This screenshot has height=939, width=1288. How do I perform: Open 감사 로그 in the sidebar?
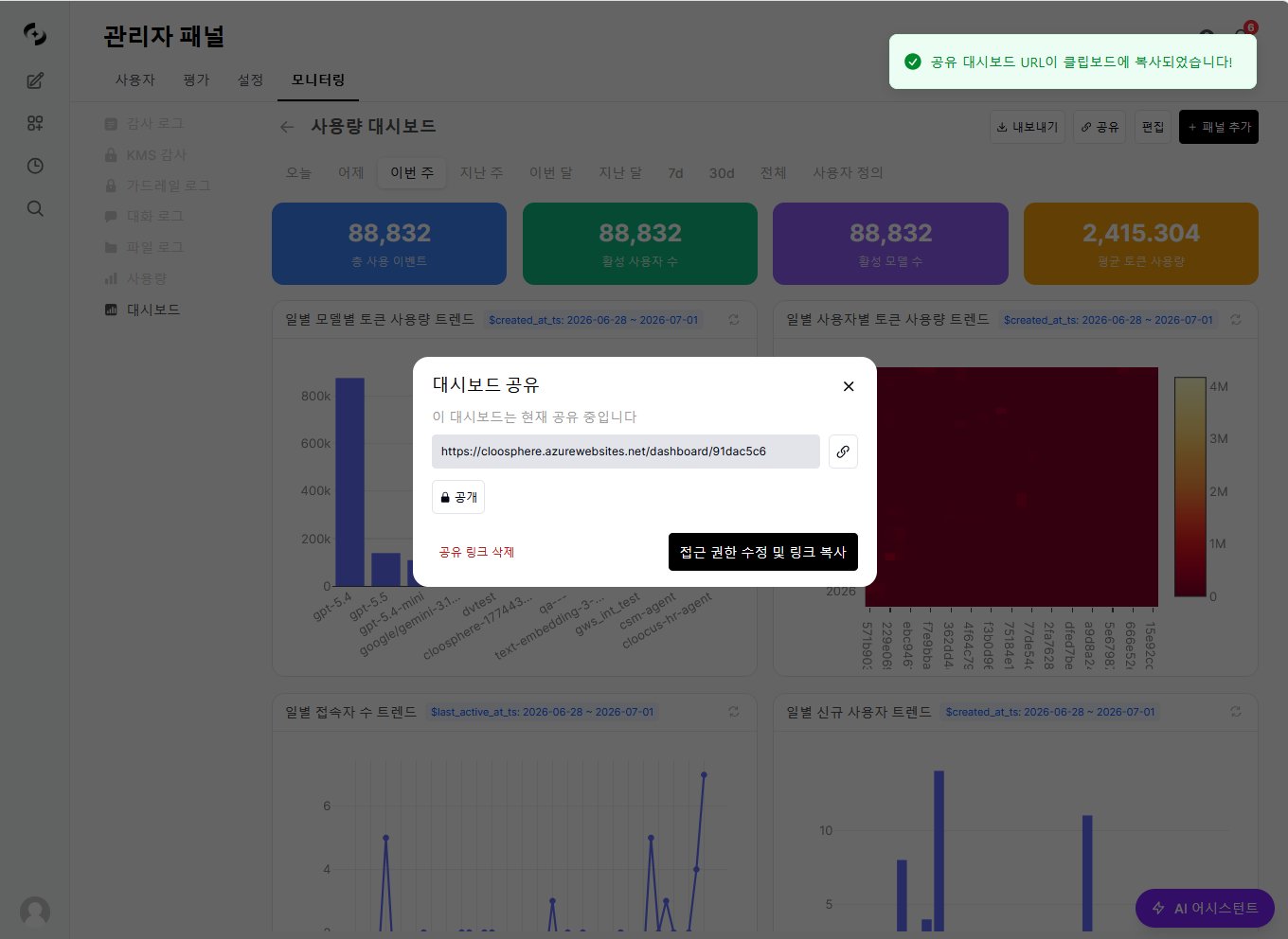click(x=145, y=124)
